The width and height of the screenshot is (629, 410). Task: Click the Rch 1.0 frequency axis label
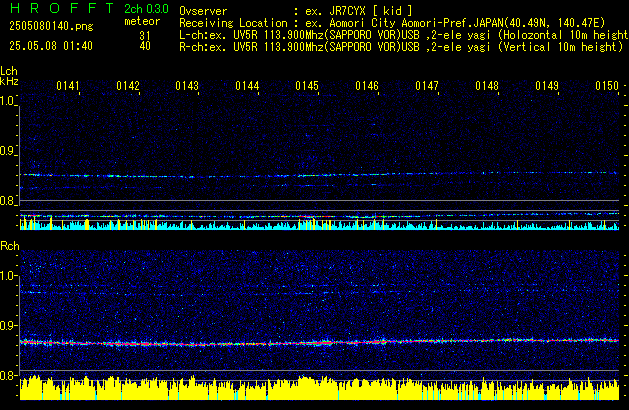8,276
